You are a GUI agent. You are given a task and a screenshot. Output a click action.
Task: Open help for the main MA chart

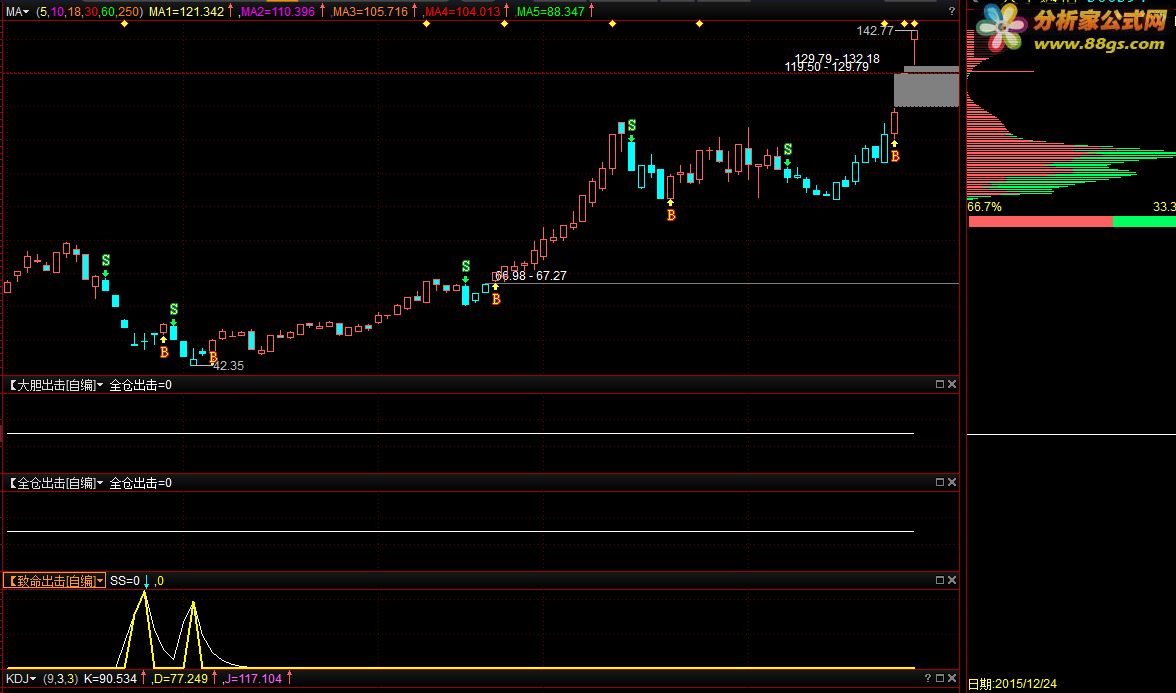point(952,11)
